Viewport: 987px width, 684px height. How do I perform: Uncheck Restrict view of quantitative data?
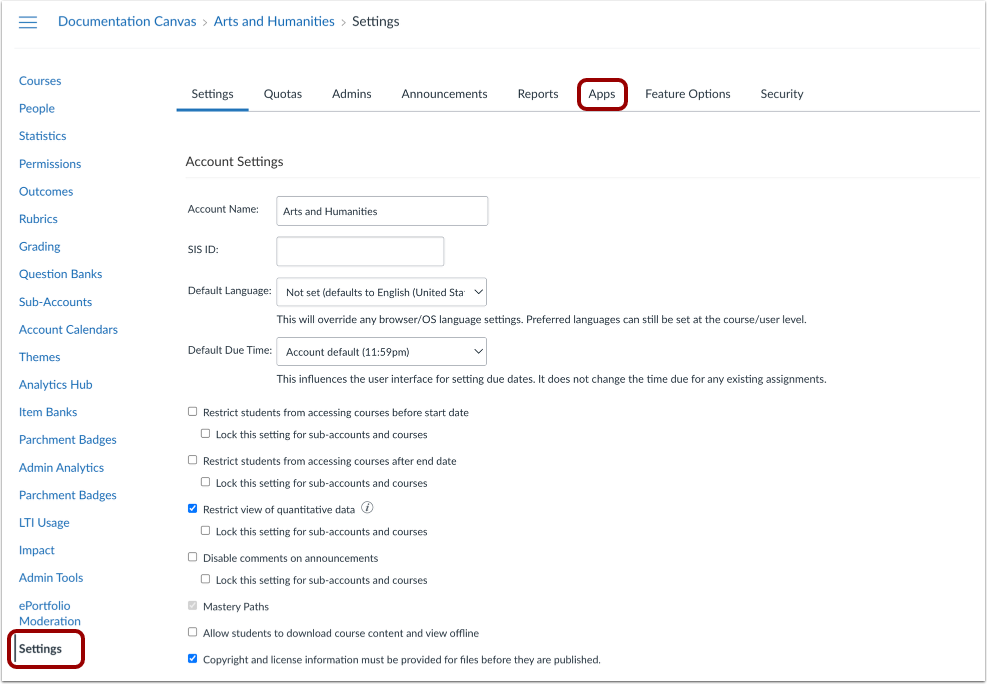[x=192, y=508]
